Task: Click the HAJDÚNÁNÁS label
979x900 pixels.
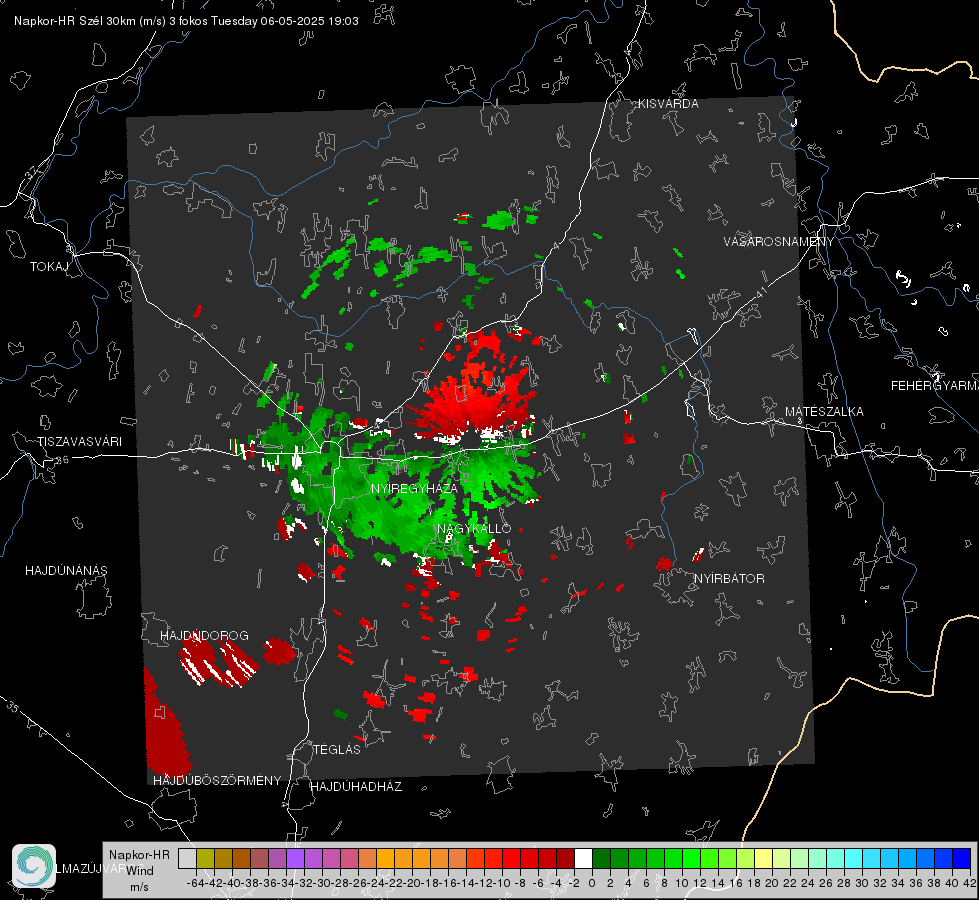Action: 66,571
